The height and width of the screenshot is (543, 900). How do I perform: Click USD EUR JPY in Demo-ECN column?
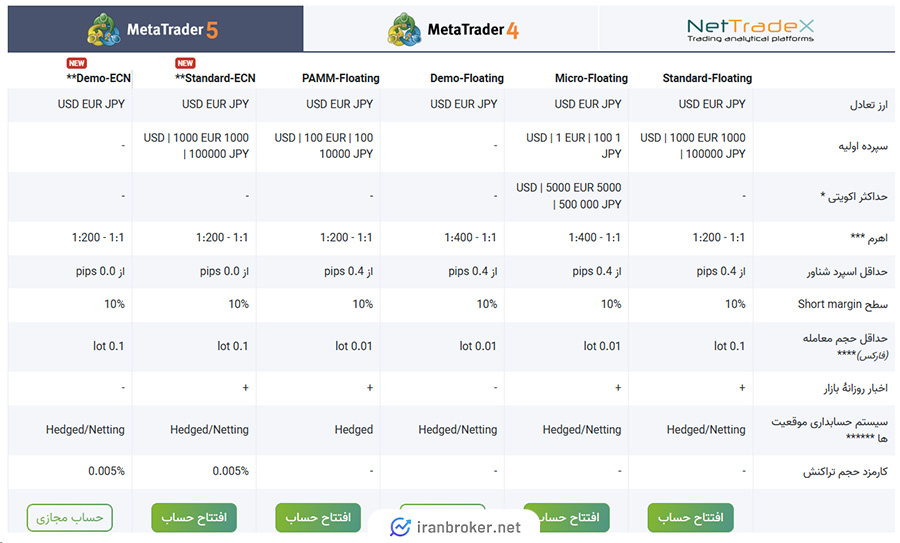pyautogui.click(x=91, y=104)
